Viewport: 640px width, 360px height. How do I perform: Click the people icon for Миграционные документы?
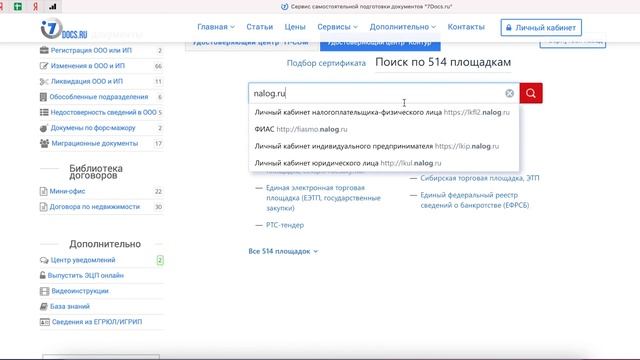[44, 143]
